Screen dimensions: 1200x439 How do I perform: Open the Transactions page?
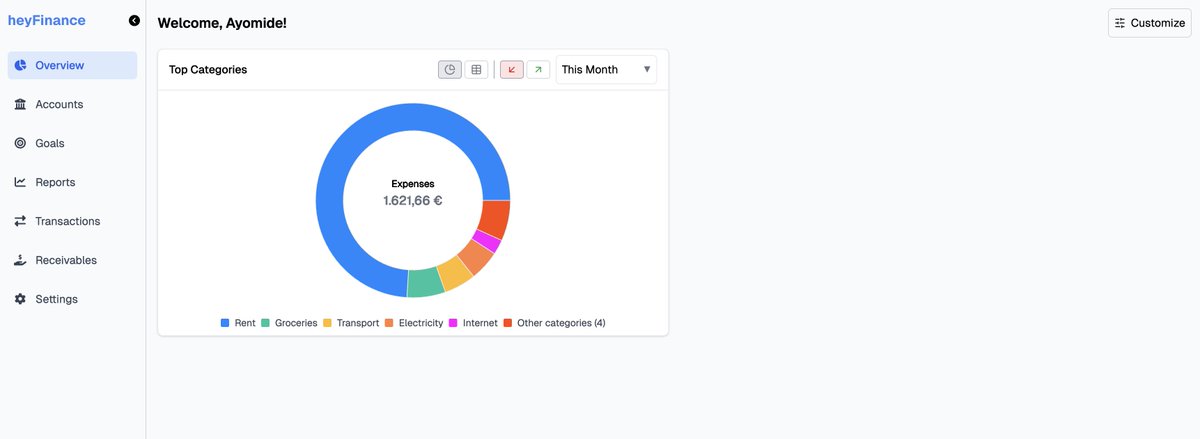[67, 221]
